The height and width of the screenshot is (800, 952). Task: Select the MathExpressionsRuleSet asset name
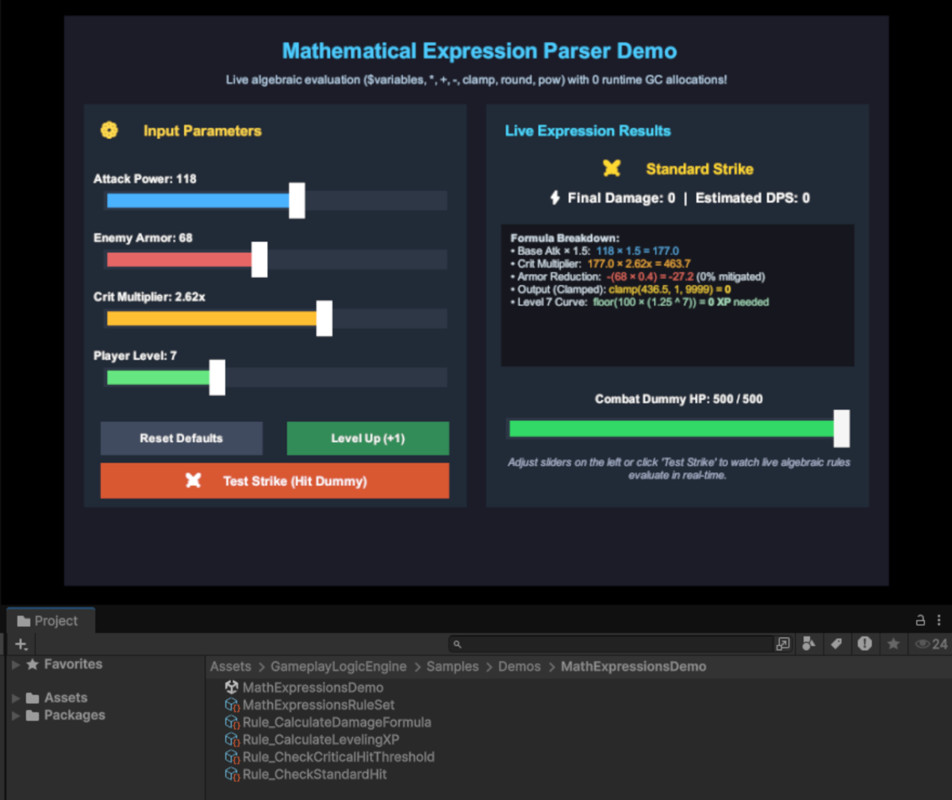[x=319, y=705]
